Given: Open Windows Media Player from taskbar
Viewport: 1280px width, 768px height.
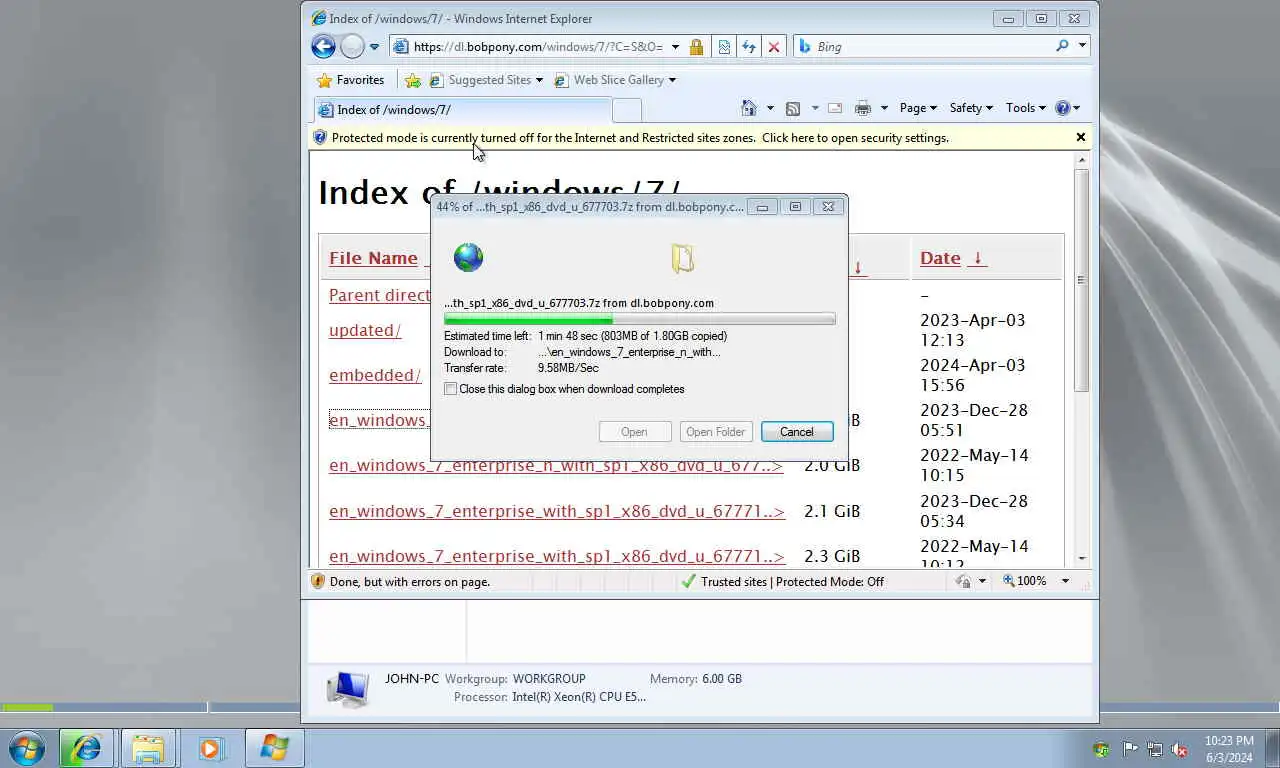Looking at the screenshot, I should (211, 748).
